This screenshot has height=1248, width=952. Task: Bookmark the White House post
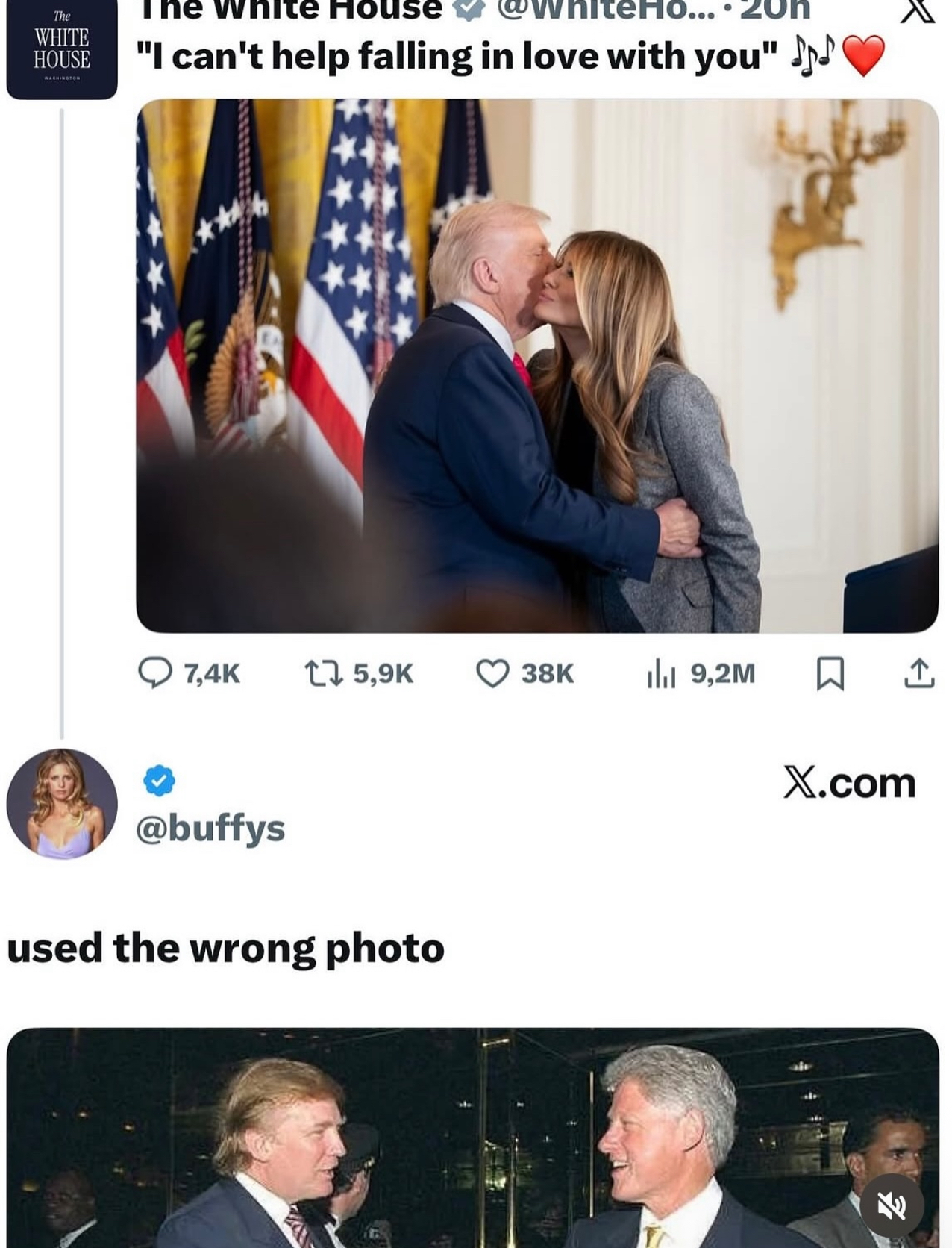830,673
